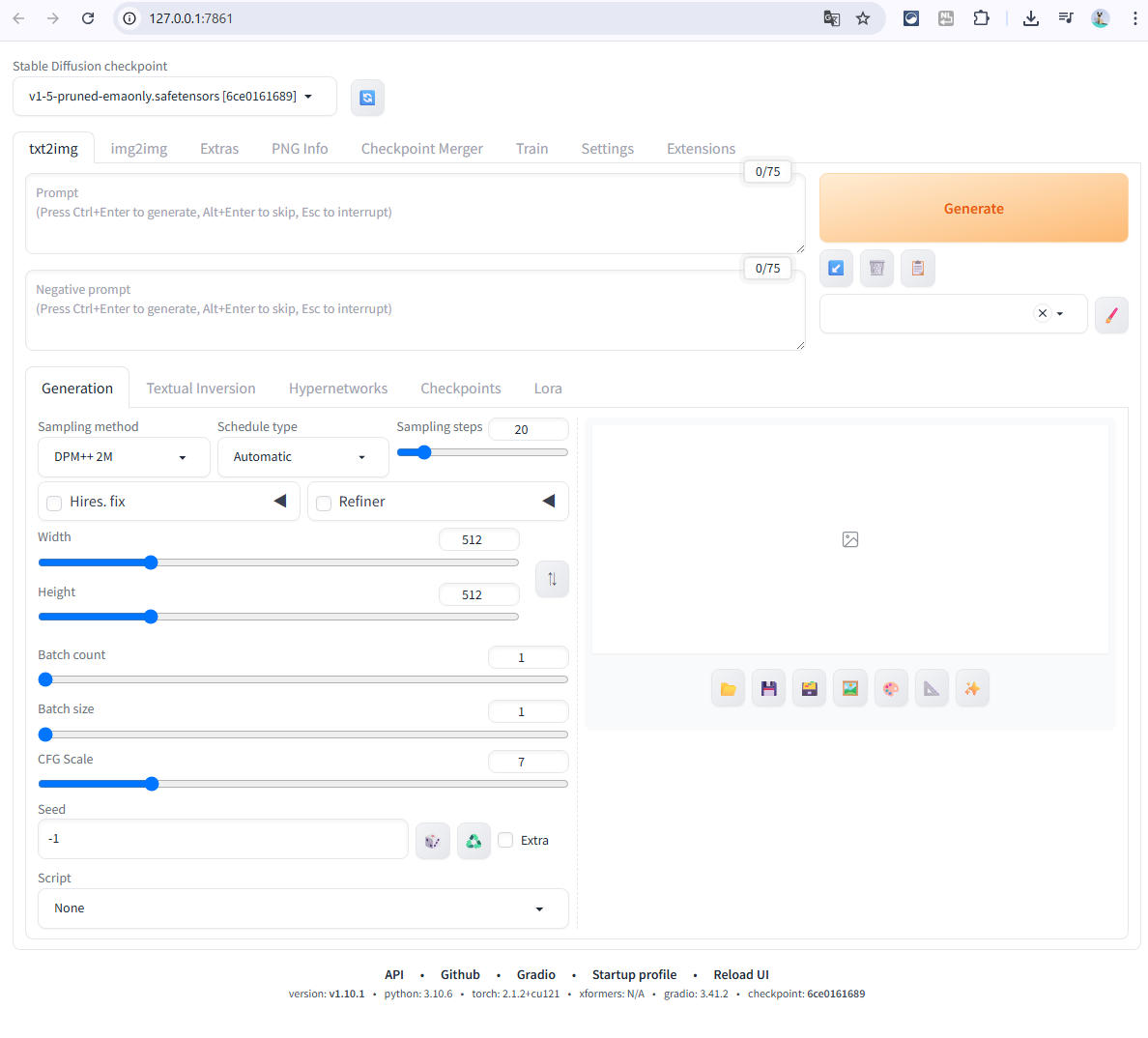Click the refresh checkpoint list icon
This screenshot has width=1148, height=1038.
[x=367, y=98]
